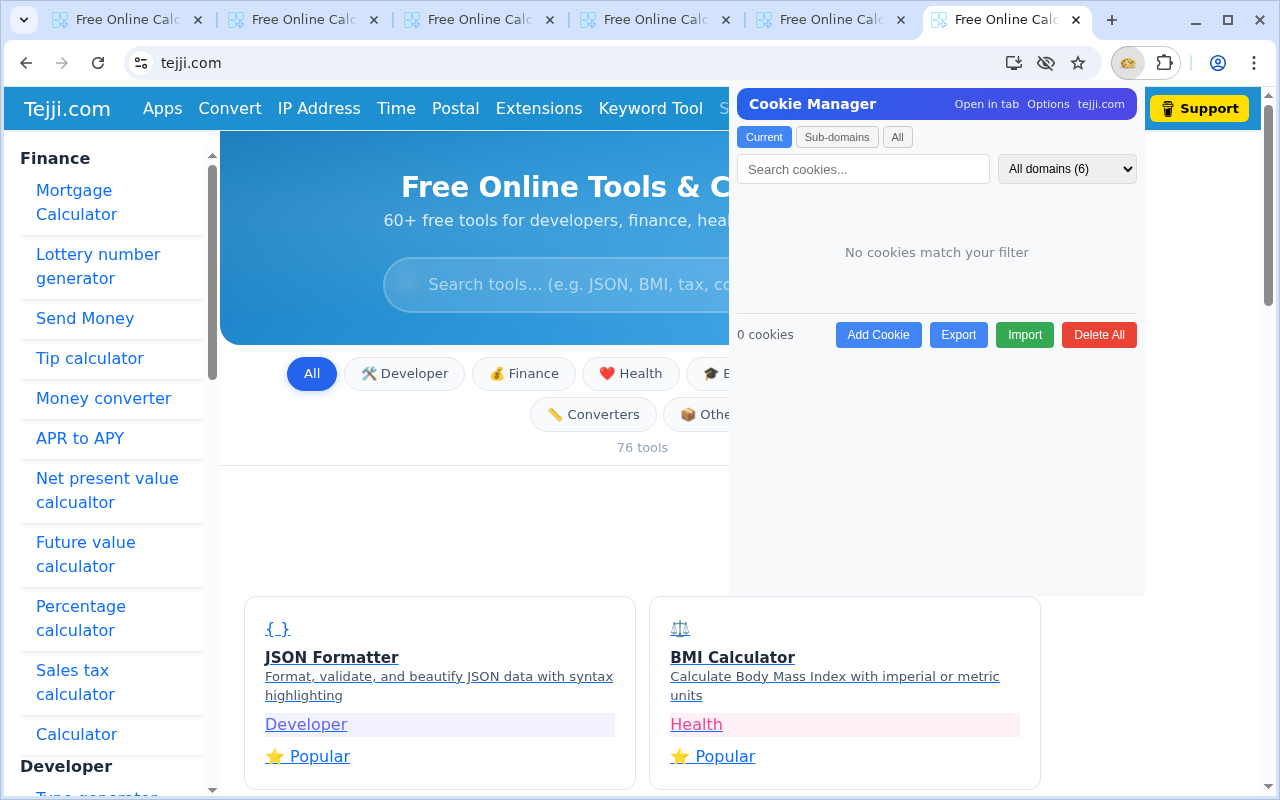The image size is (1280, 800).
Task: Click the yellow Support button
Action: point(1199,109)
